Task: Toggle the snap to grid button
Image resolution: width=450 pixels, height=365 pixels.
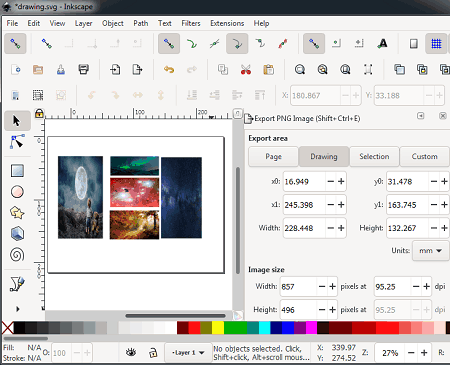Action: [x=436, y=44]
